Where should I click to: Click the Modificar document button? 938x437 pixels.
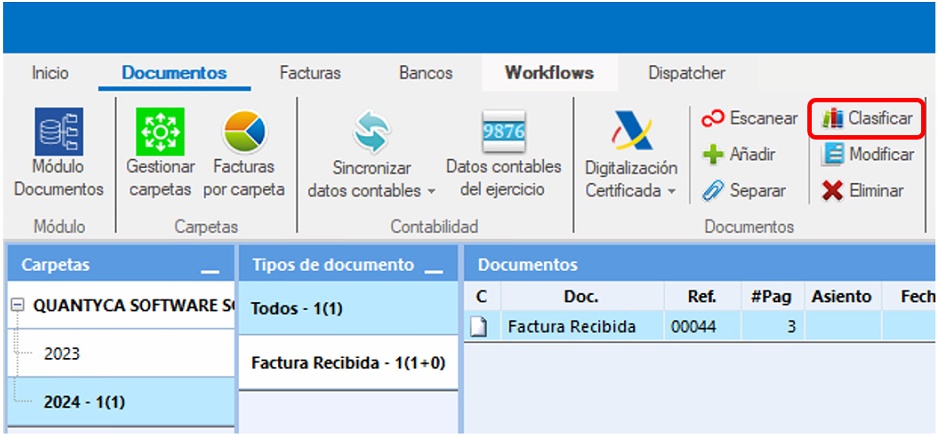[x=868, y=155]
